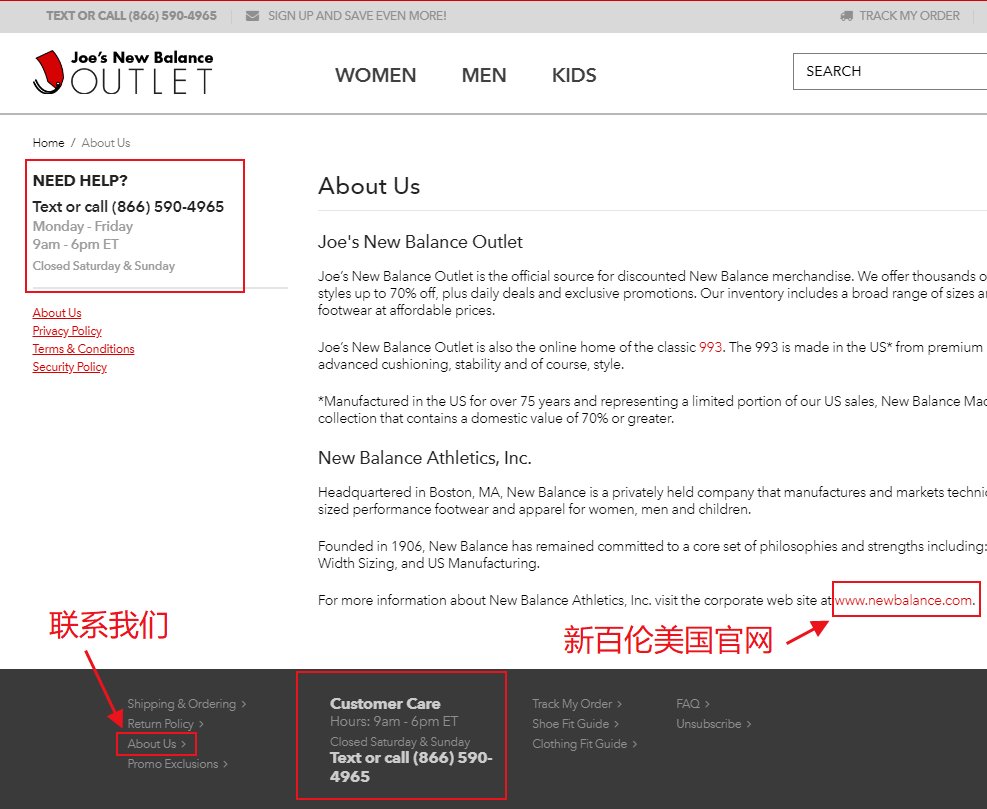
Task: Click the Joe's New Balance Outlet logo
Action: tap(123, 73)
